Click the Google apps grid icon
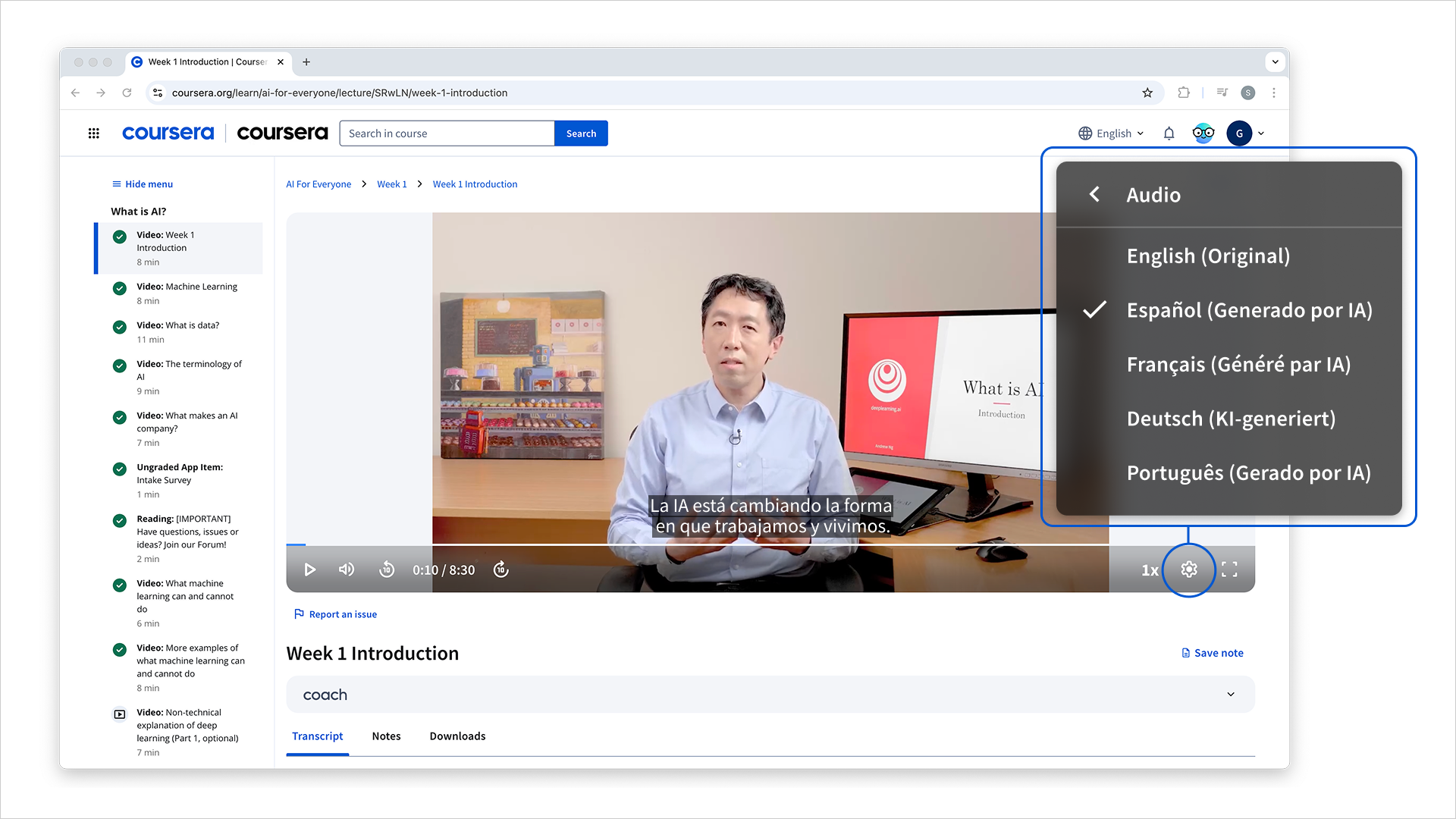1456x819 pixels. point(94,133)
